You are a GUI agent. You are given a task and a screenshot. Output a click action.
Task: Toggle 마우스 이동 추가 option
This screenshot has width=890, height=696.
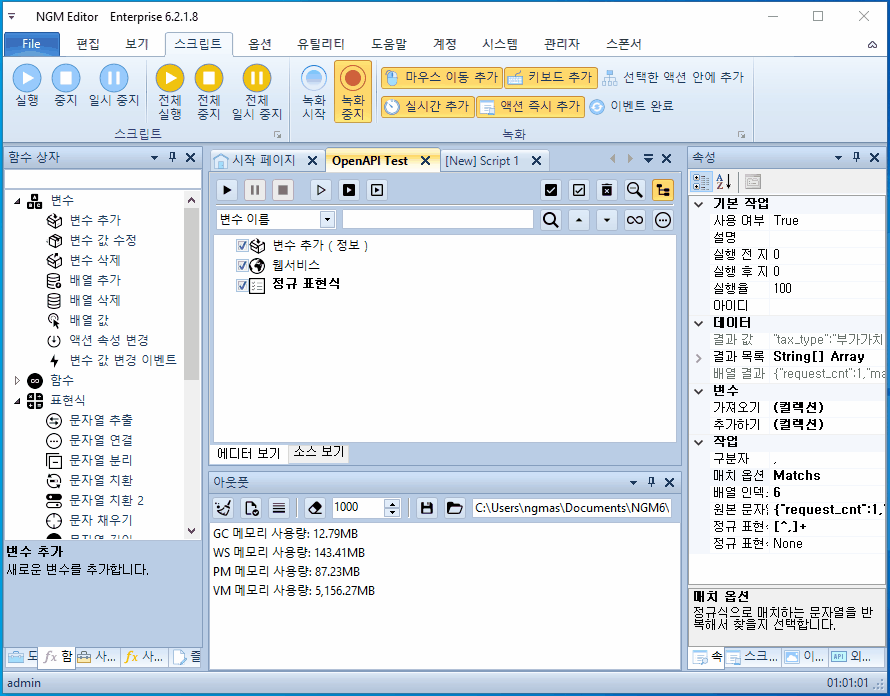click(x=442, y=77)
